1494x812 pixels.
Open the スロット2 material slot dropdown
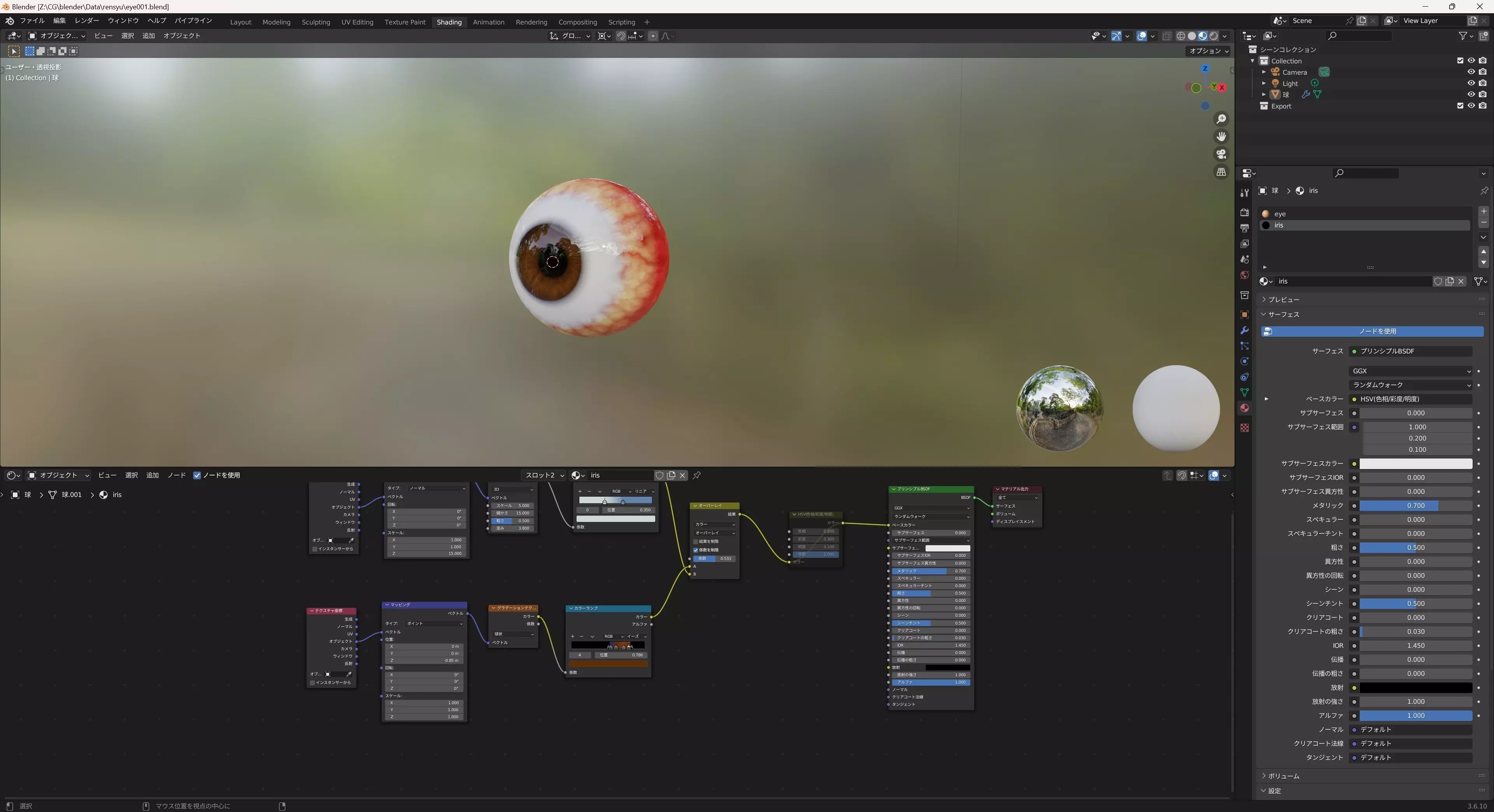544,475
